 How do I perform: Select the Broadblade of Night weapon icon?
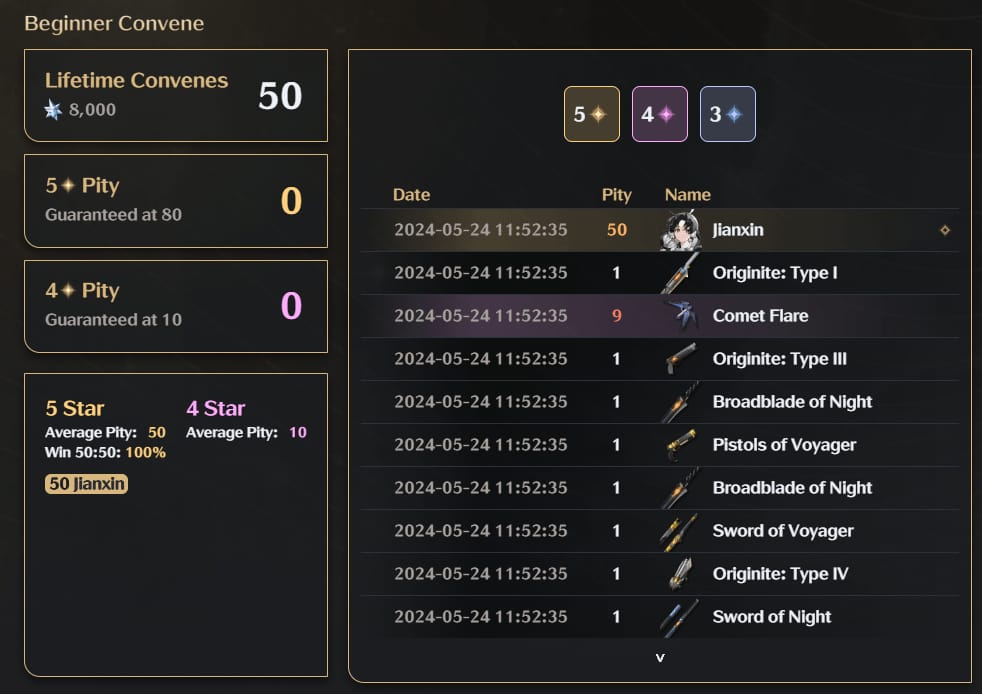(680, 401)
